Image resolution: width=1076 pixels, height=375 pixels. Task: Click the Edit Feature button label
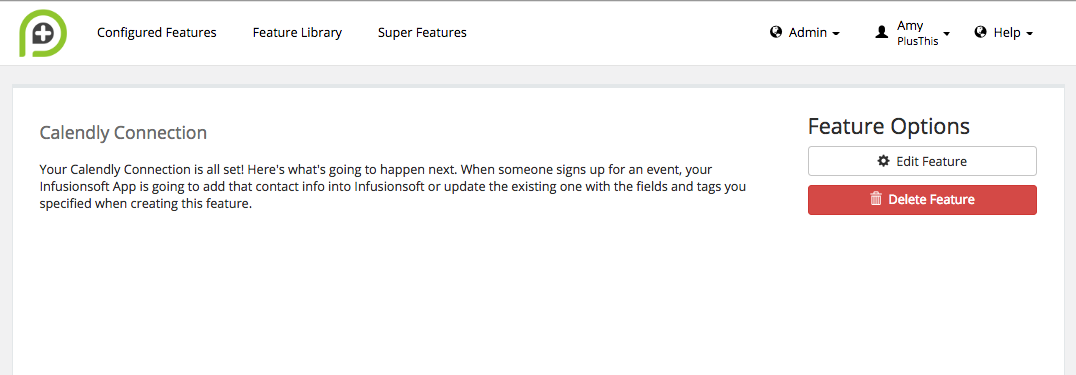[x=931, y=161]
